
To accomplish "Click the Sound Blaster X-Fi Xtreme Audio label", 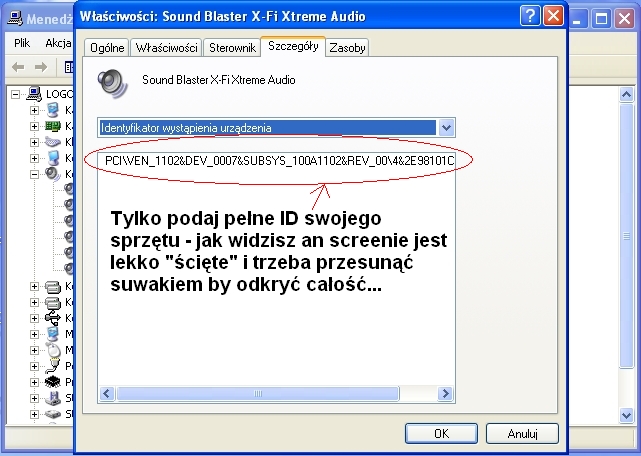I will [219, 80].
